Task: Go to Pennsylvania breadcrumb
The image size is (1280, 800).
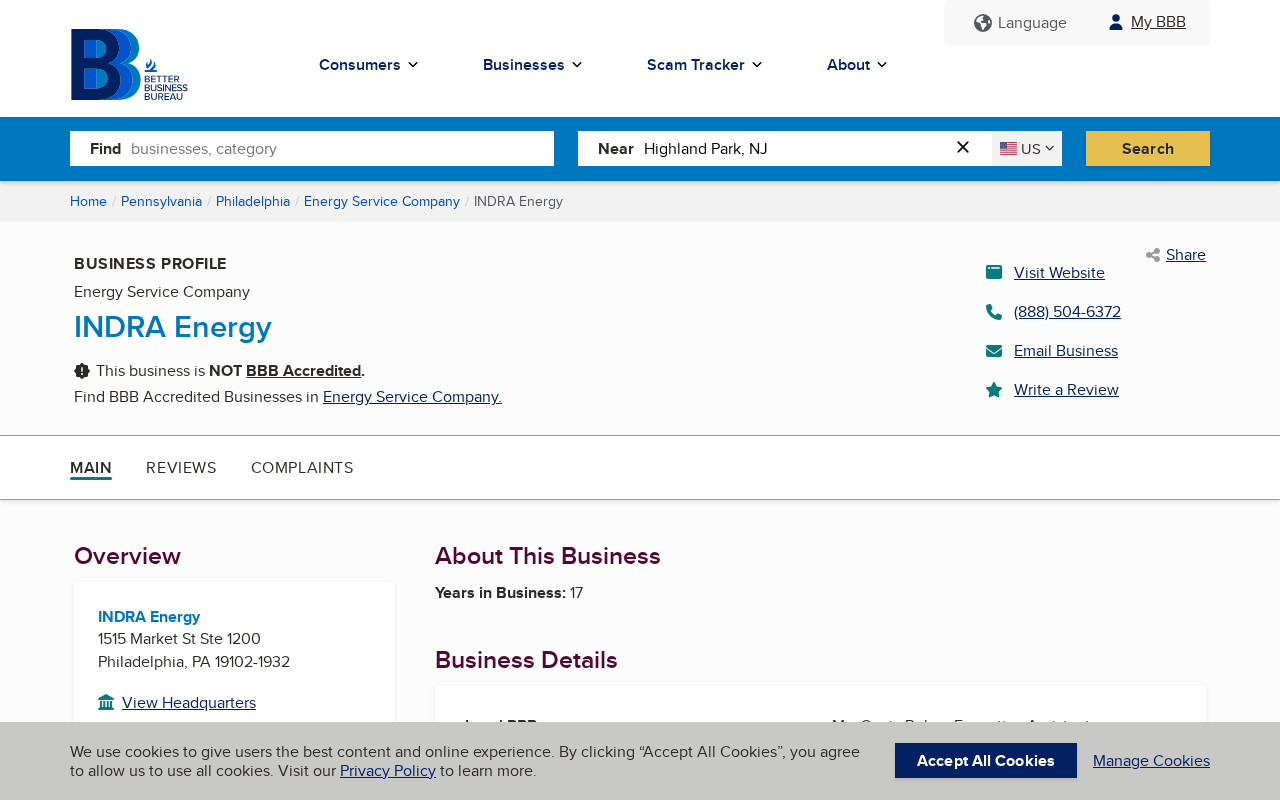Action: point(161,202)
